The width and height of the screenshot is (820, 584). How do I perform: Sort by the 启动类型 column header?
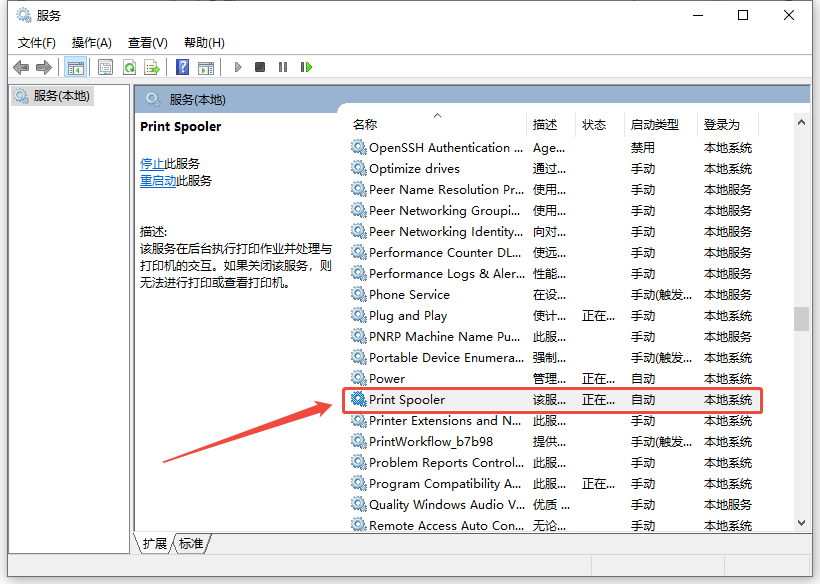660,124
